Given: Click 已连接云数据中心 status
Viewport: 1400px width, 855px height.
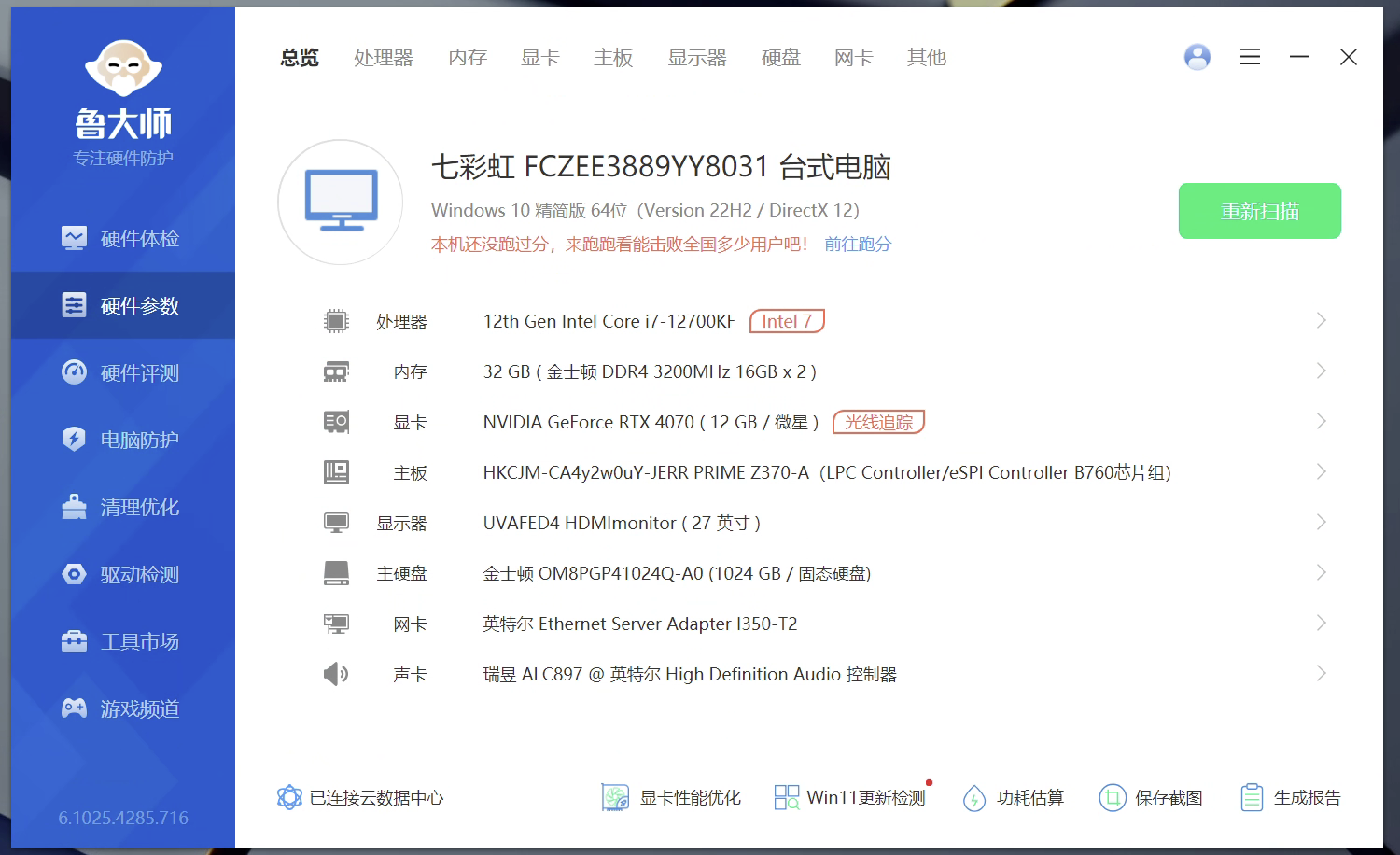Looking at the screenshot, I should tap(360, 797).
